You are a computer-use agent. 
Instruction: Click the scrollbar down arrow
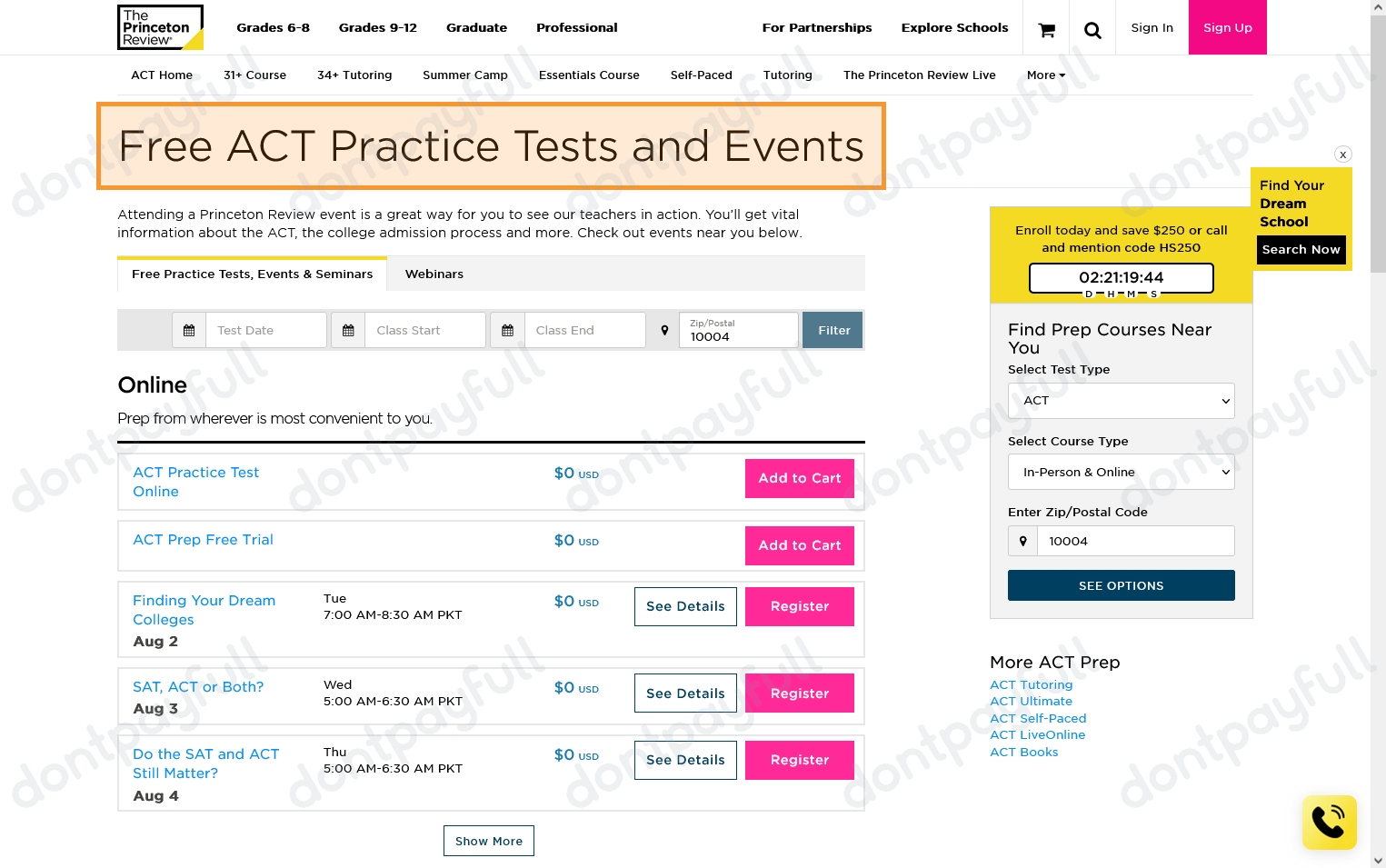[x=1378, y=860]
